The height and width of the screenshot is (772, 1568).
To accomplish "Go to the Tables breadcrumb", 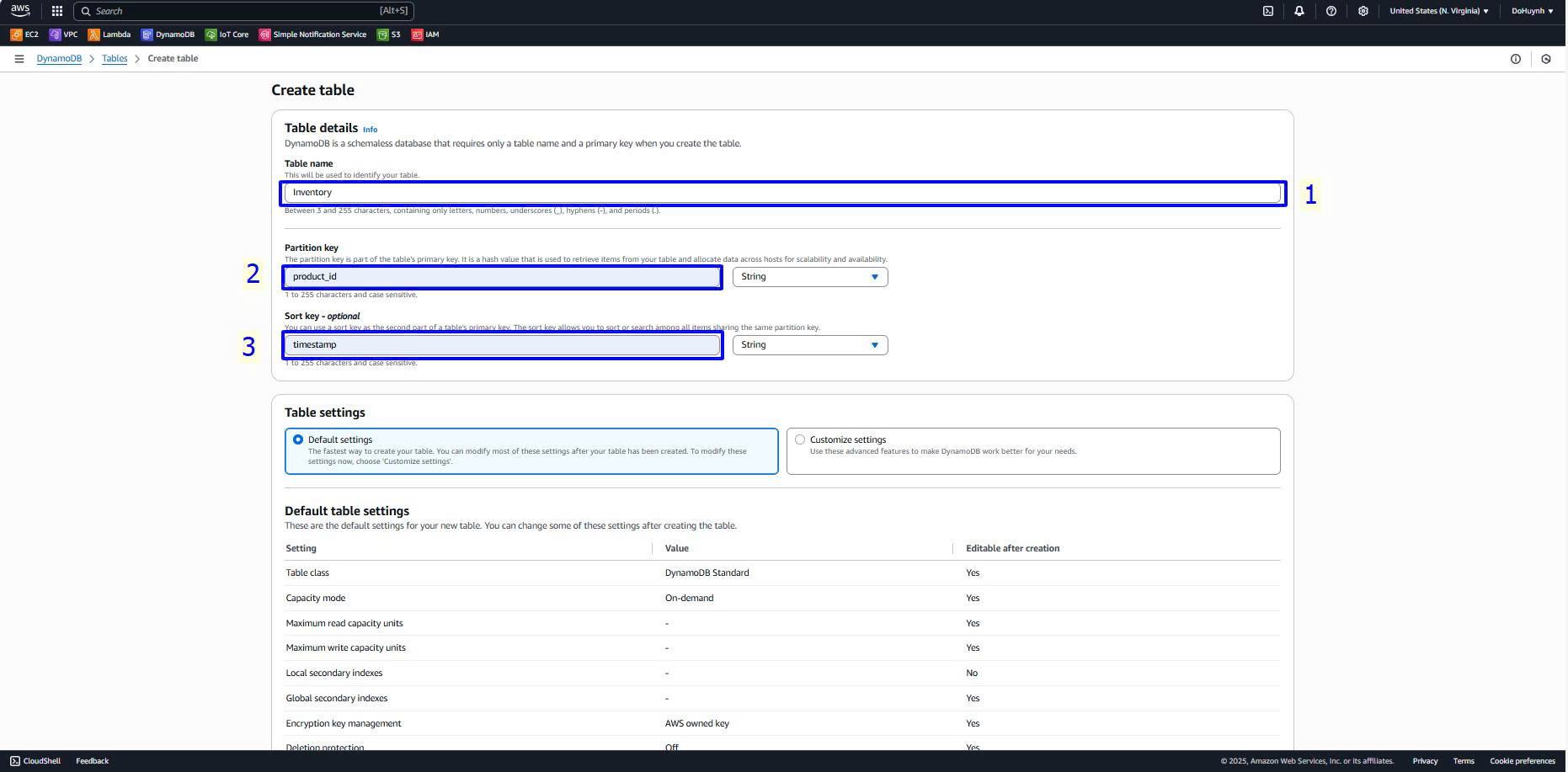I will [x=115, y=59].
